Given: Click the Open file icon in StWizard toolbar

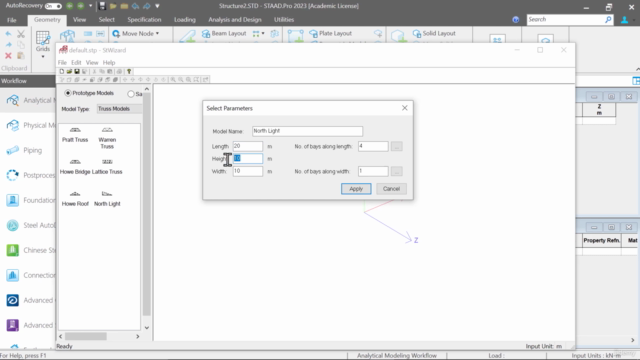Looking at the screenshot, I should point(69,71).
